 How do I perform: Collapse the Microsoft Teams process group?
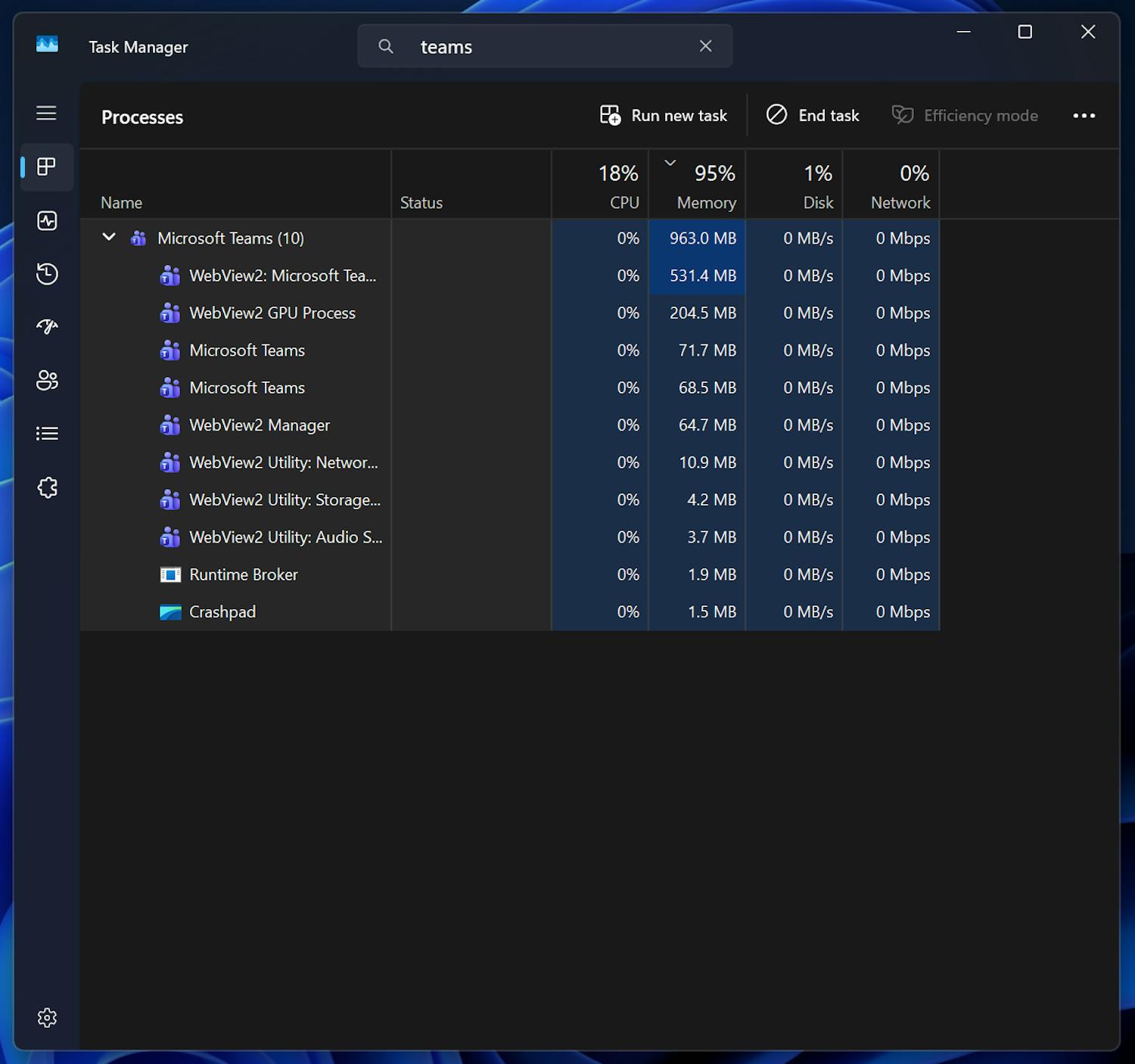point(108,237)
